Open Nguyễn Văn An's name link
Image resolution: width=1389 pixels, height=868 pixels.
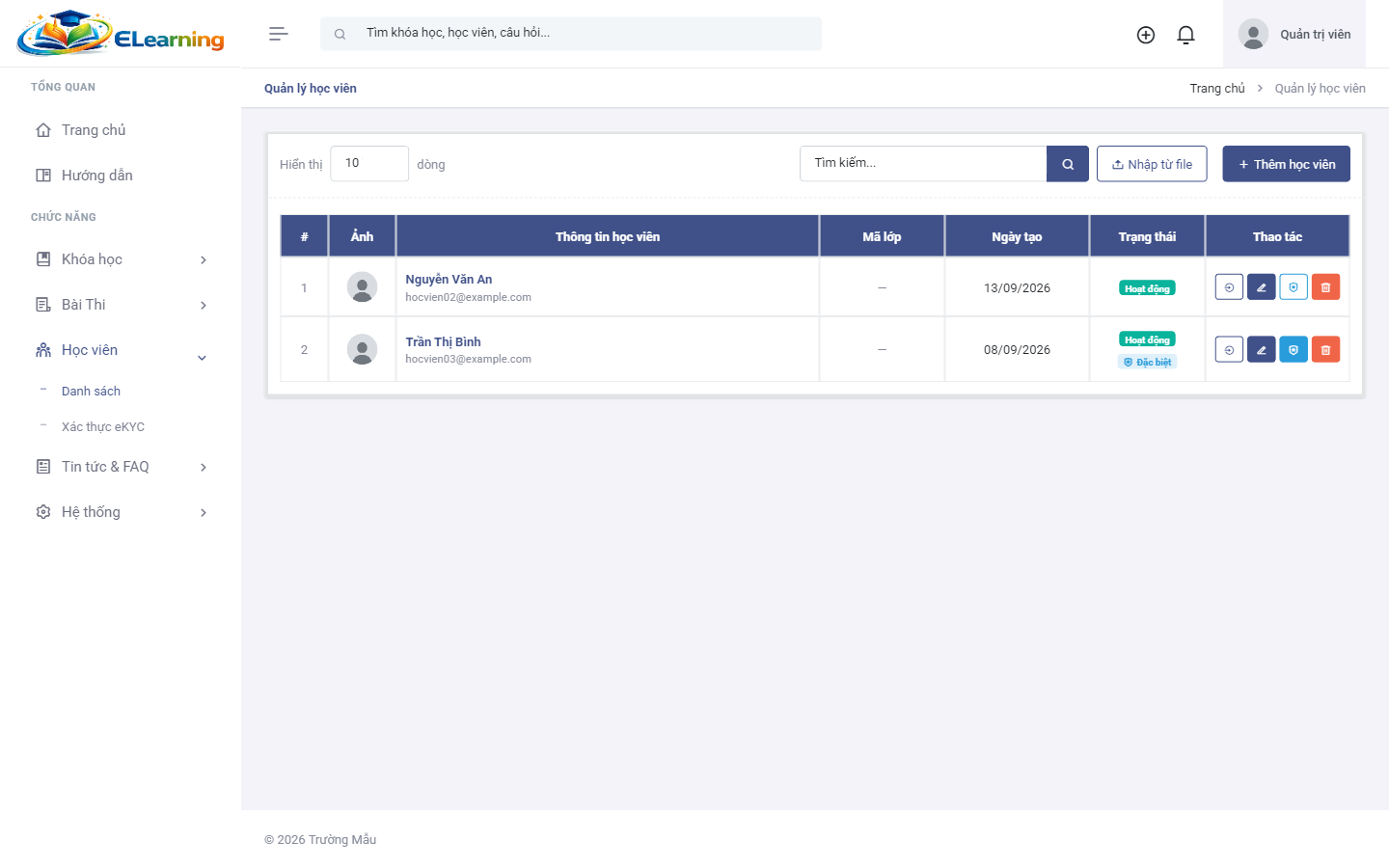(x=449, y=280)
